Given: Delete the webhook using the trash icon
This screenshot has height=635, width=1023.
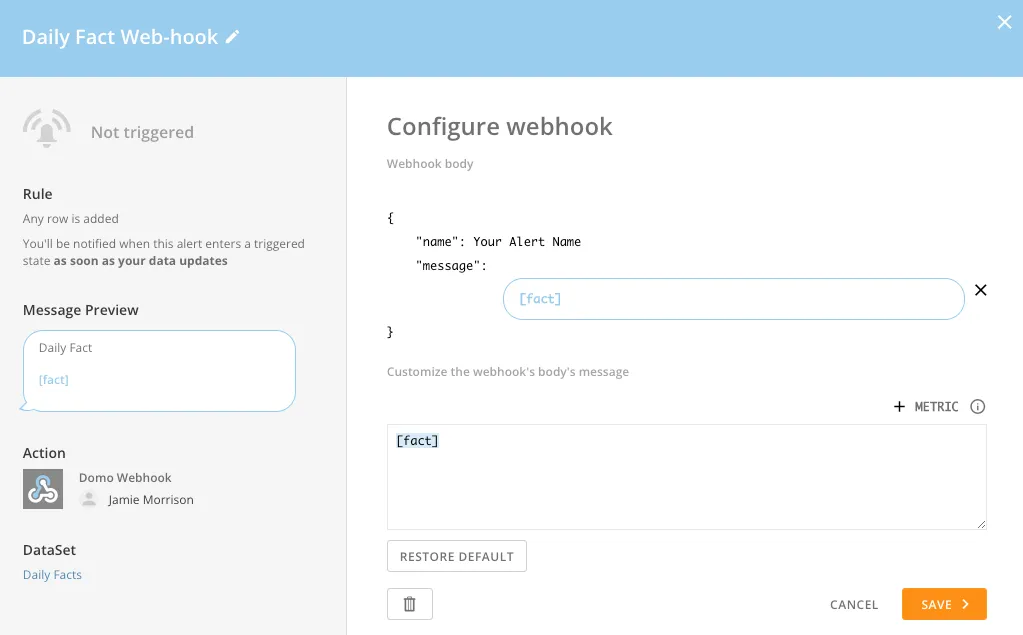Looking at the screenshot, I should 410,603.
